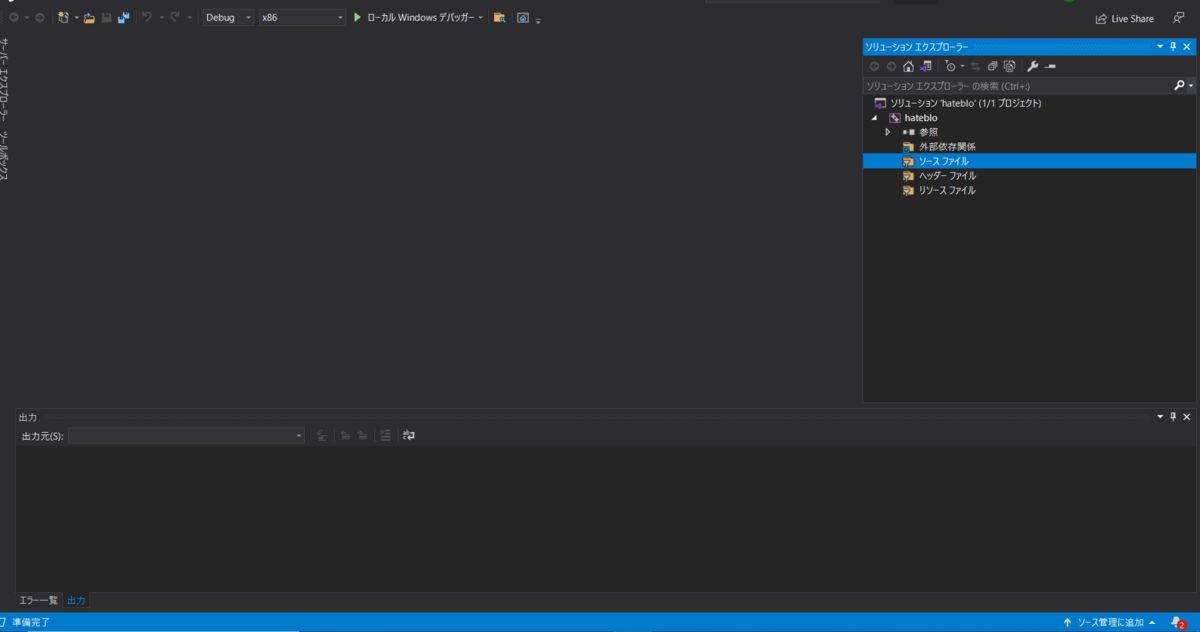Click the feedback person icon at top right

click(1178, 18)
